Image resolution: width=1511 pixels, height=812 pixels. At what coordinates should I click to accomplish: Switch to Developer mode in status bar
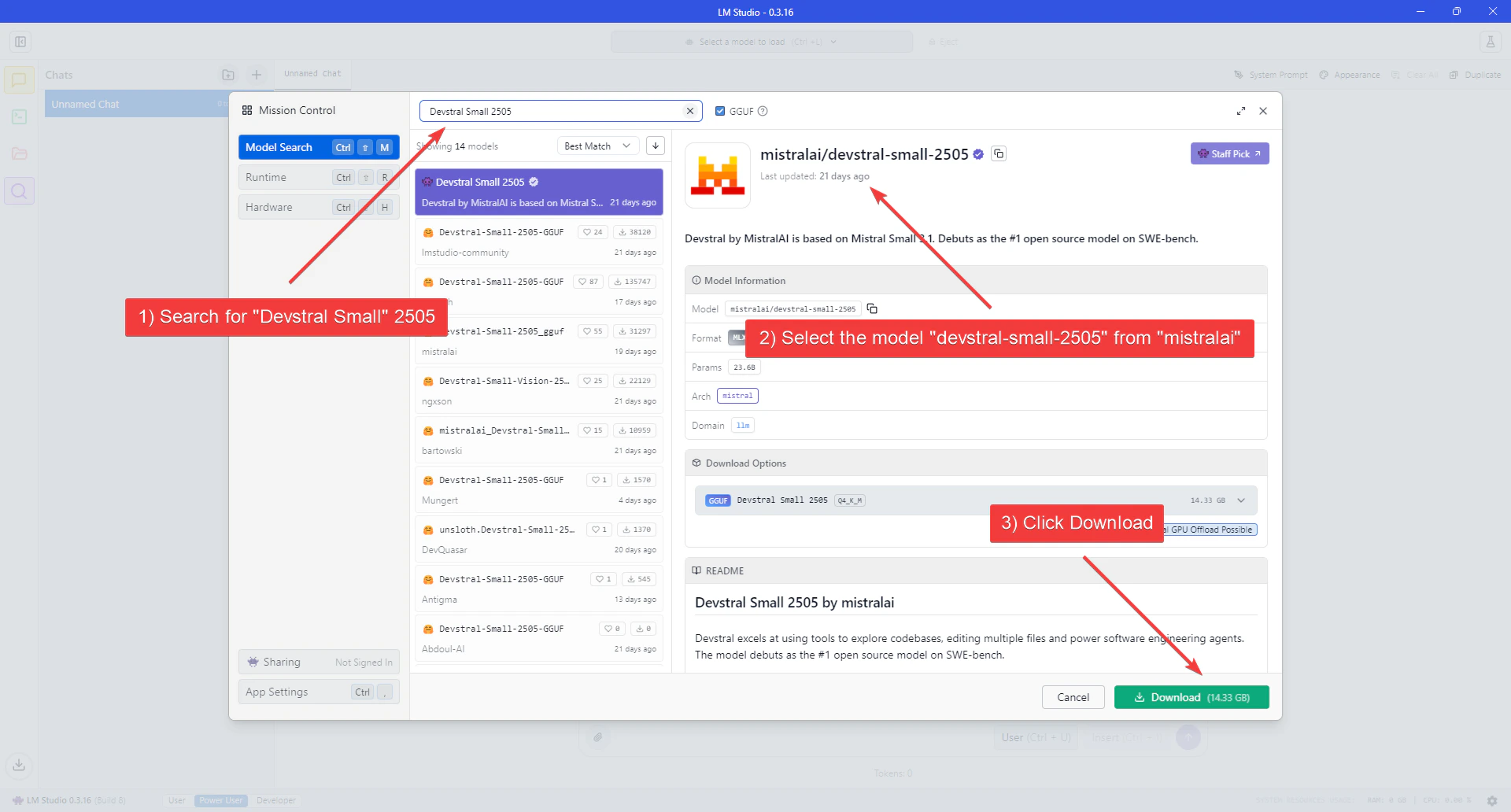click(x=276, y=800)
